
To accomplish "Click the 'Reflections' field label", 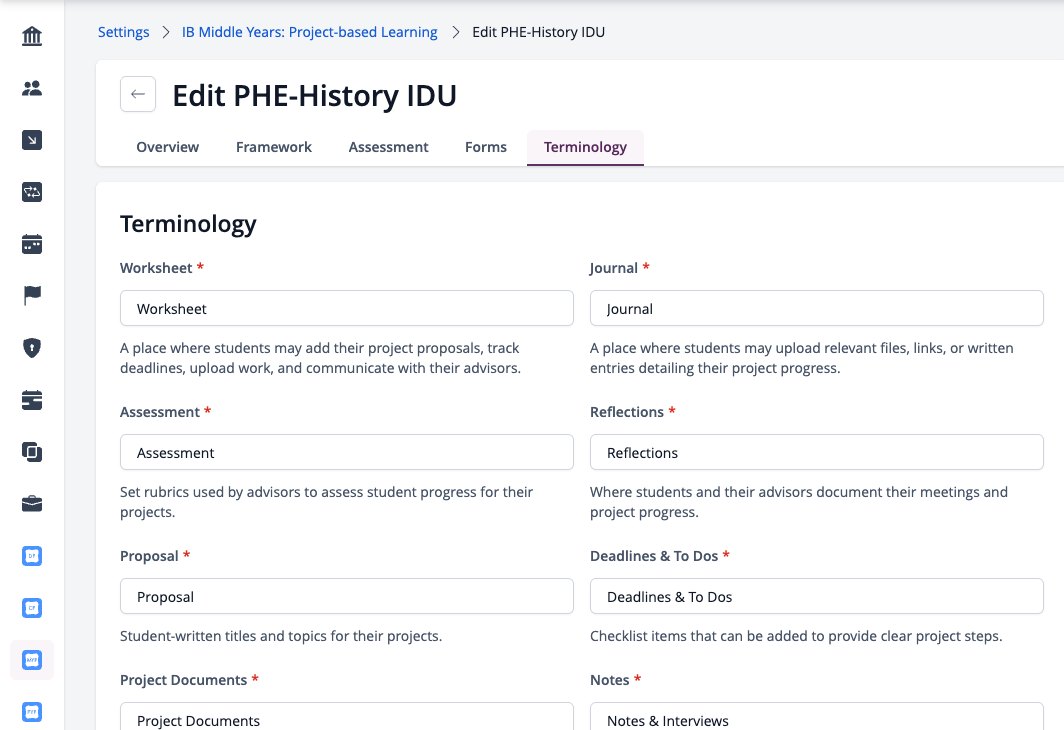I will click(x=626, y=412).
